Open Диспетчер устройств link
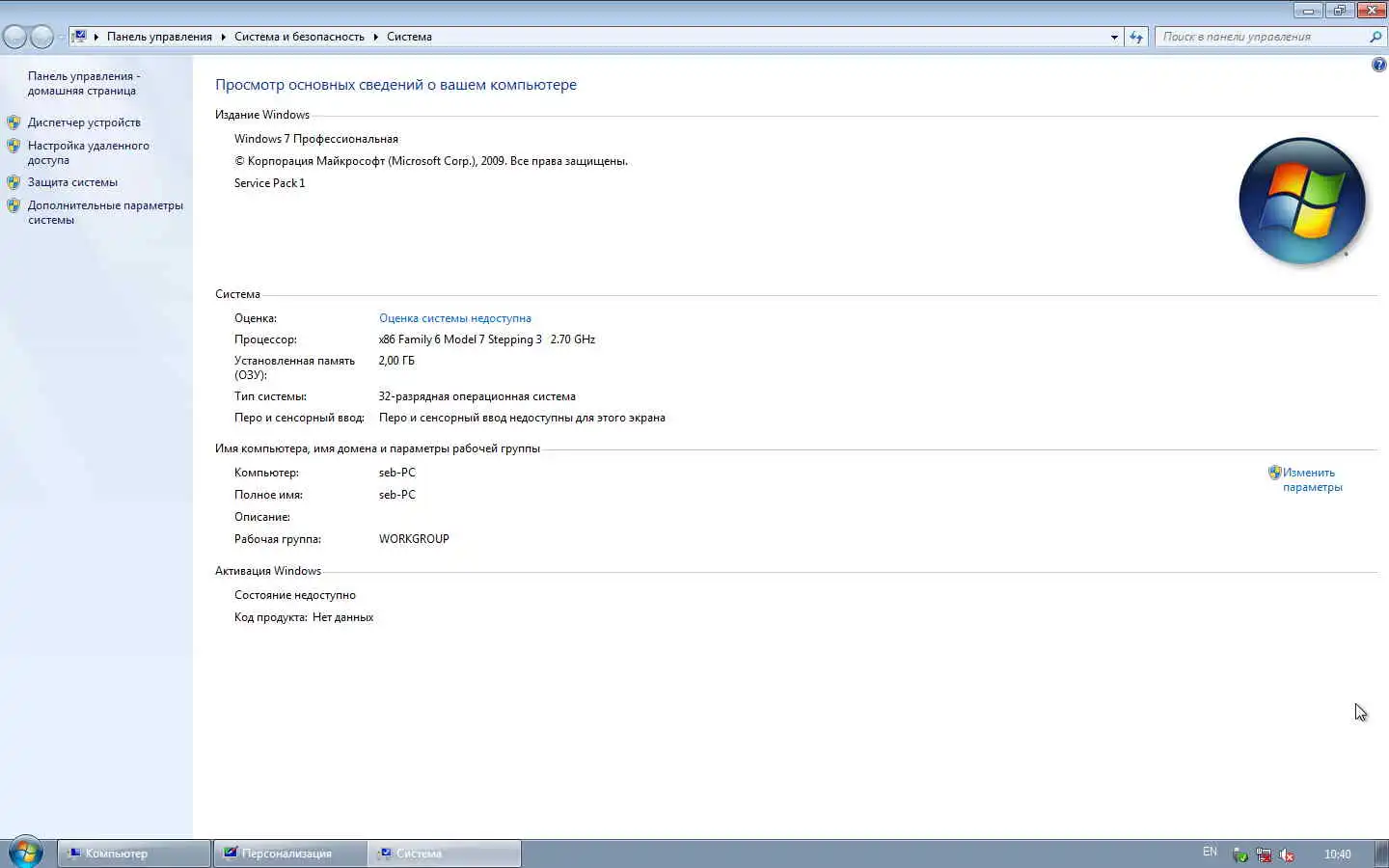This screenshot has width=1389, height=868. click(x=84, y=122)
